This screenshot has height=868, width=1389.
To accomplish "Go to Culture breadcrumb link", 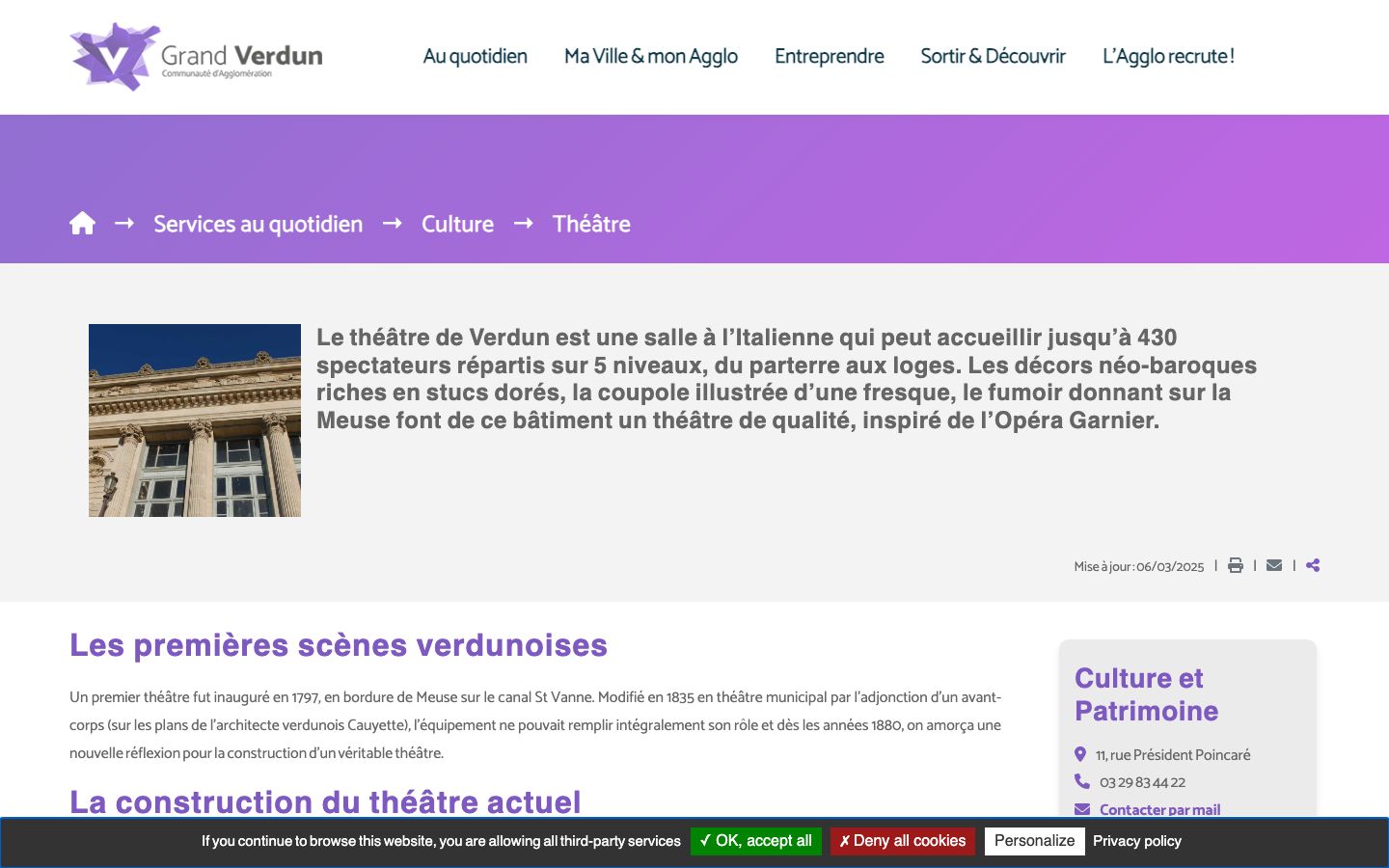I will click(457, 224).
